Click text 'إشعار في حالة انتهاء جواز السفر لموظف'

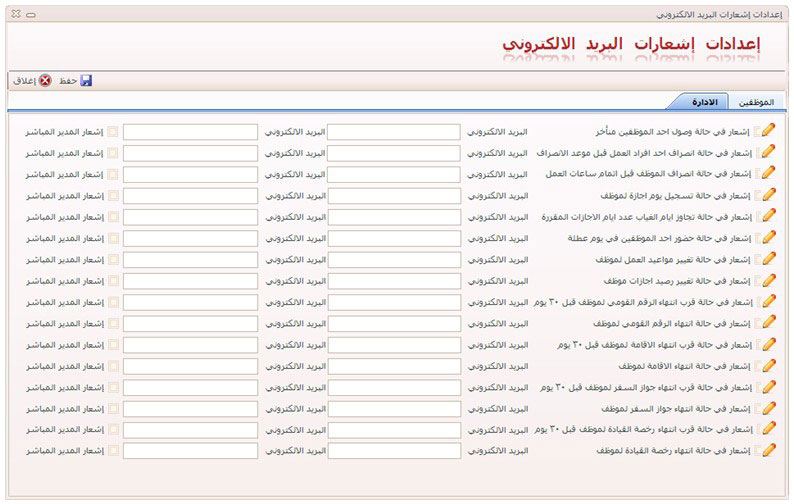[676, 408]
